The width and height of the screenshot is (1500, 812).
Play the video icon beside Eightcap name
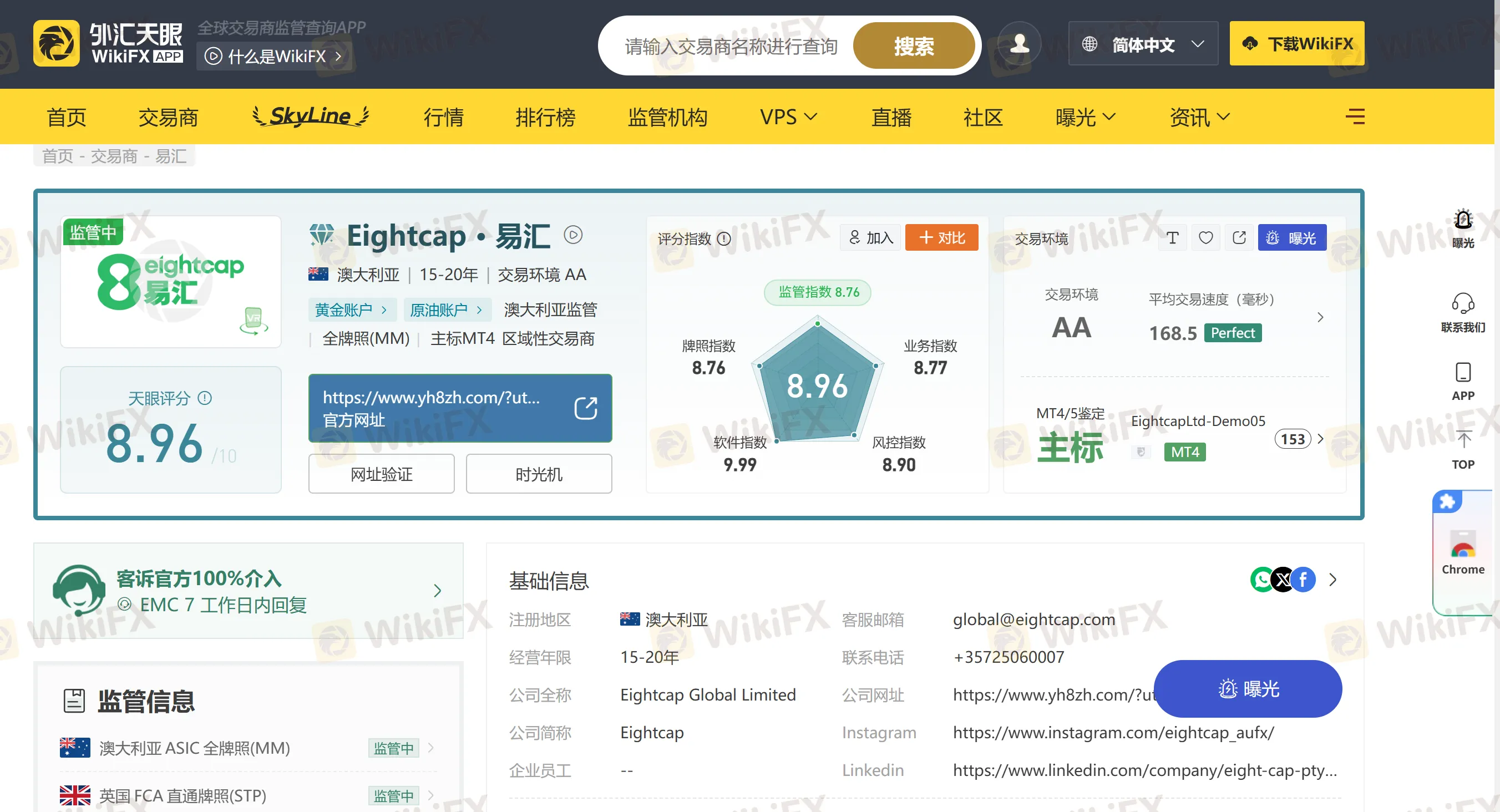(x=573, y=235)
